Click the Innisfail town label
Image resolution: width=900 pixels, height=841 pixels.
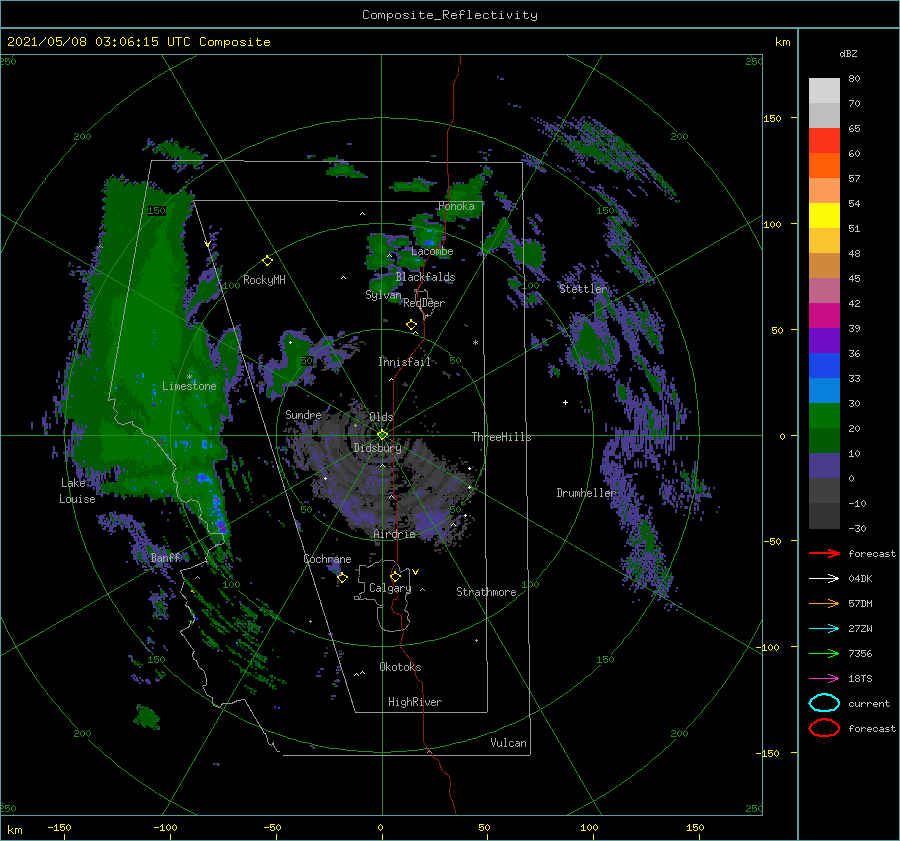tap(404, 362)
